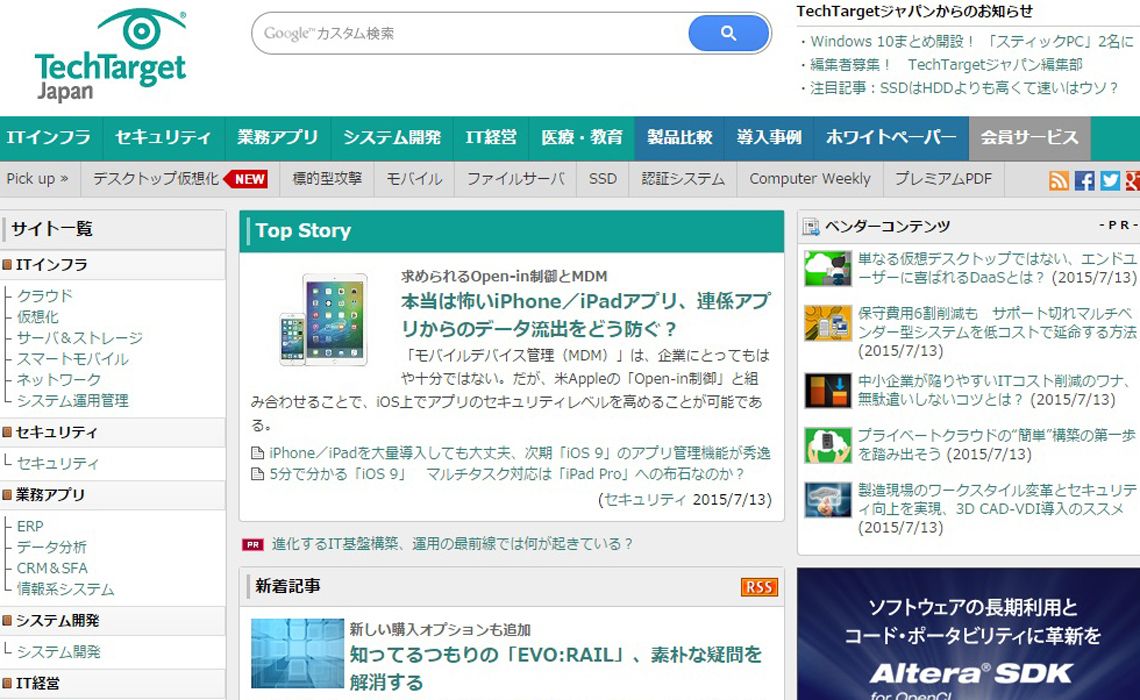Select クラウド under ITインフラ in sidebar

[45, 296]
